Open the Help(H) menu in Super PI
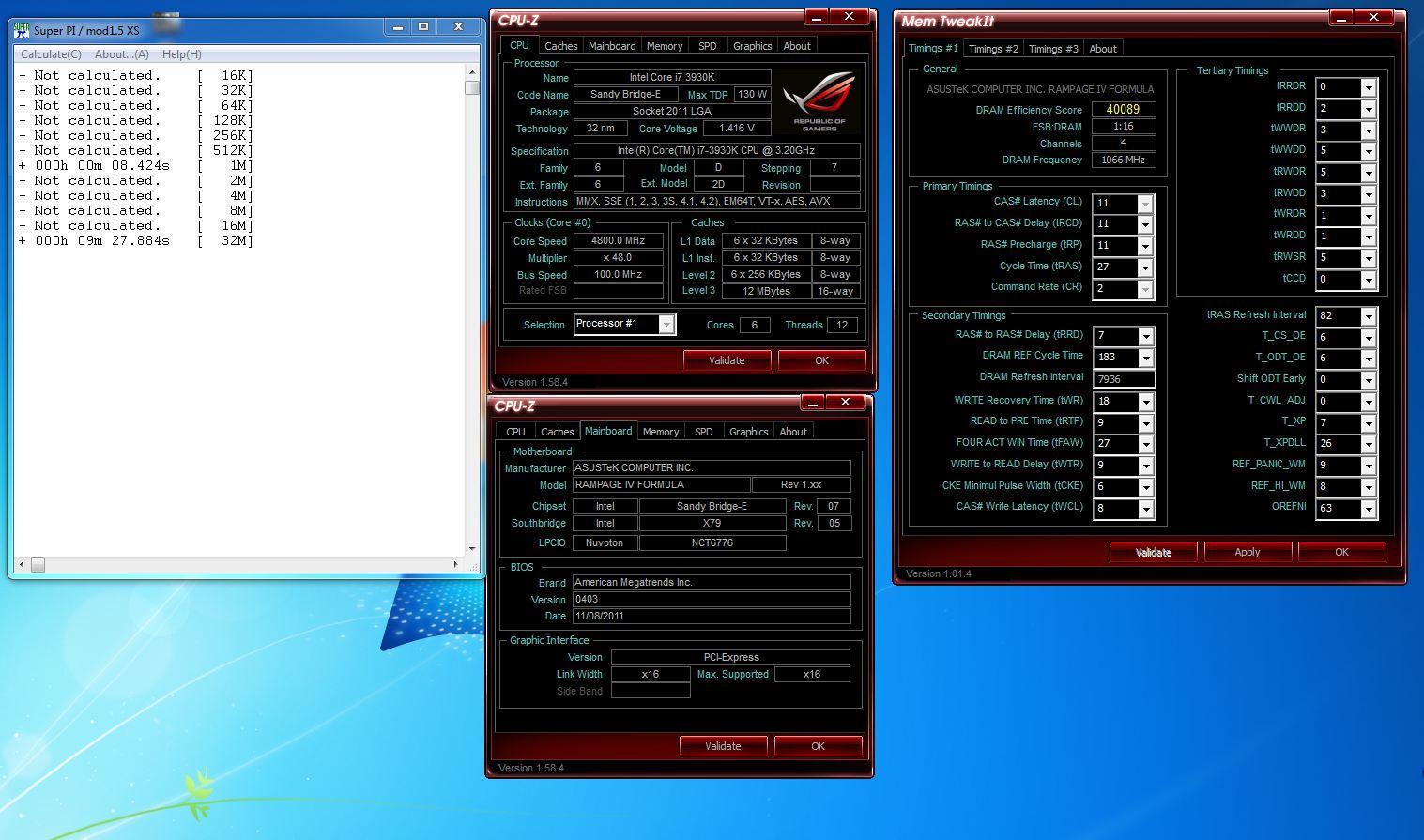 tap(181, 54)
